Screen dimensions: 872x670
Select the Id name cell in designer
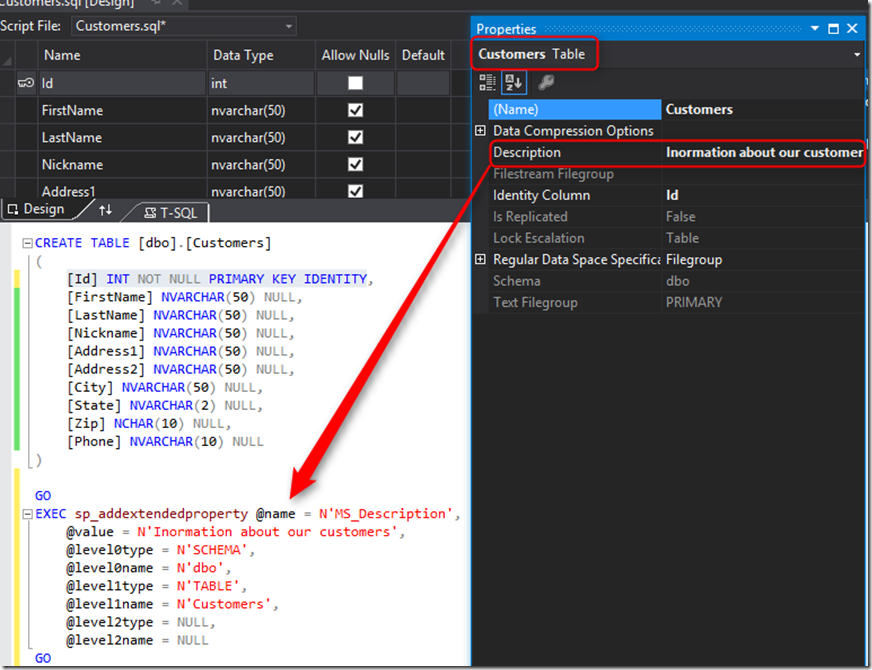pos(122,83)
